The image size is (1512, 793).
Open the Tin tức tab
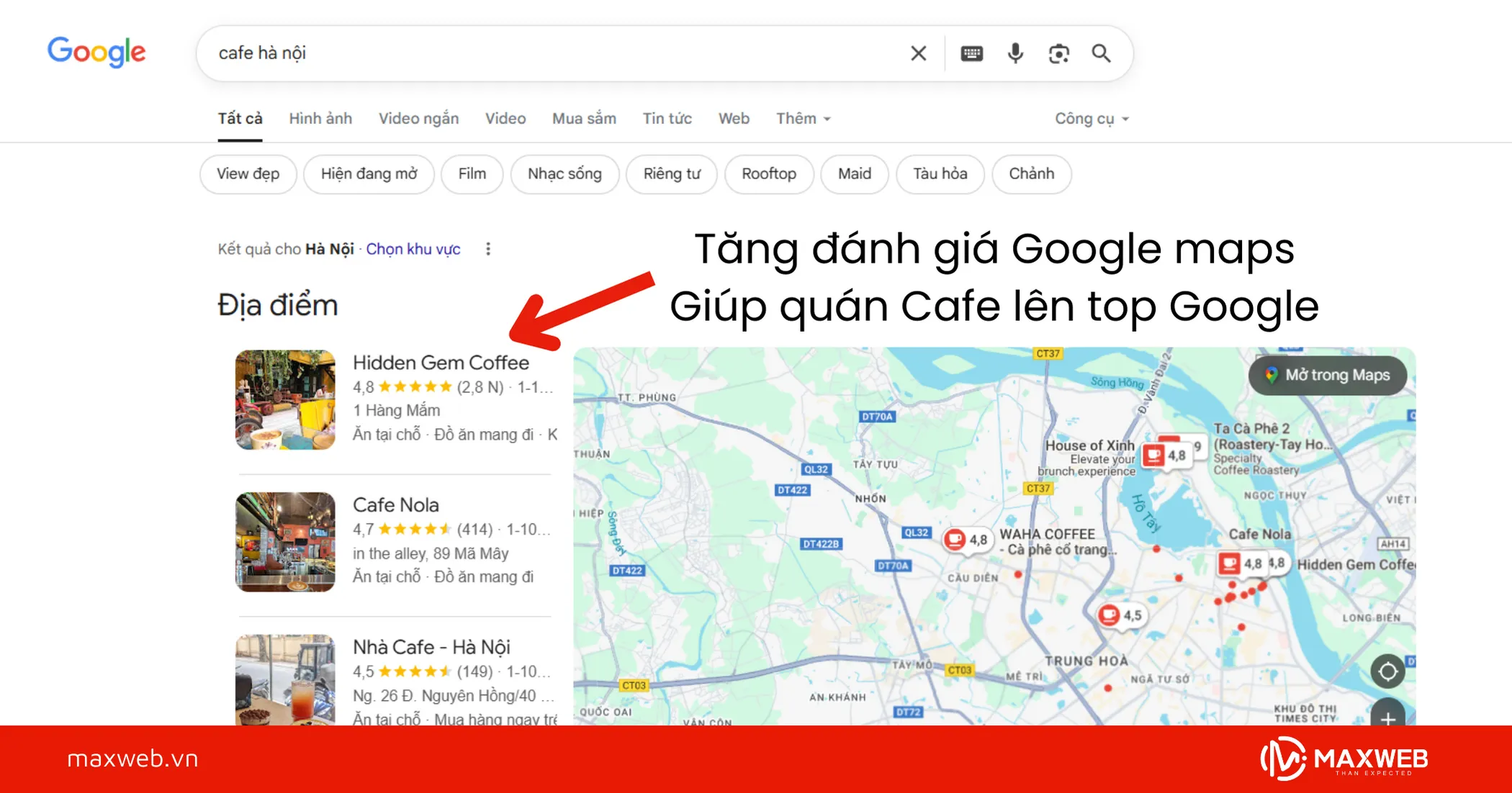click(x=667, y=119)
